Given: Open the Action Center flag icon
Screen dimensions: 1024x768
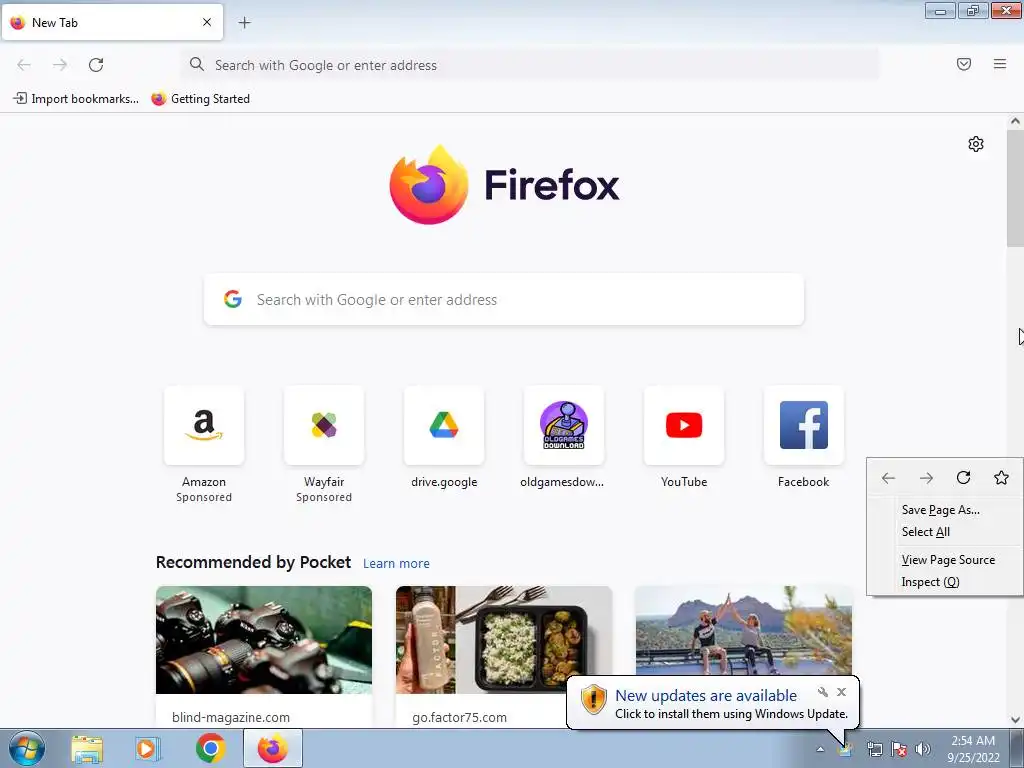Looking at the screenshot, I should (899, 749).
